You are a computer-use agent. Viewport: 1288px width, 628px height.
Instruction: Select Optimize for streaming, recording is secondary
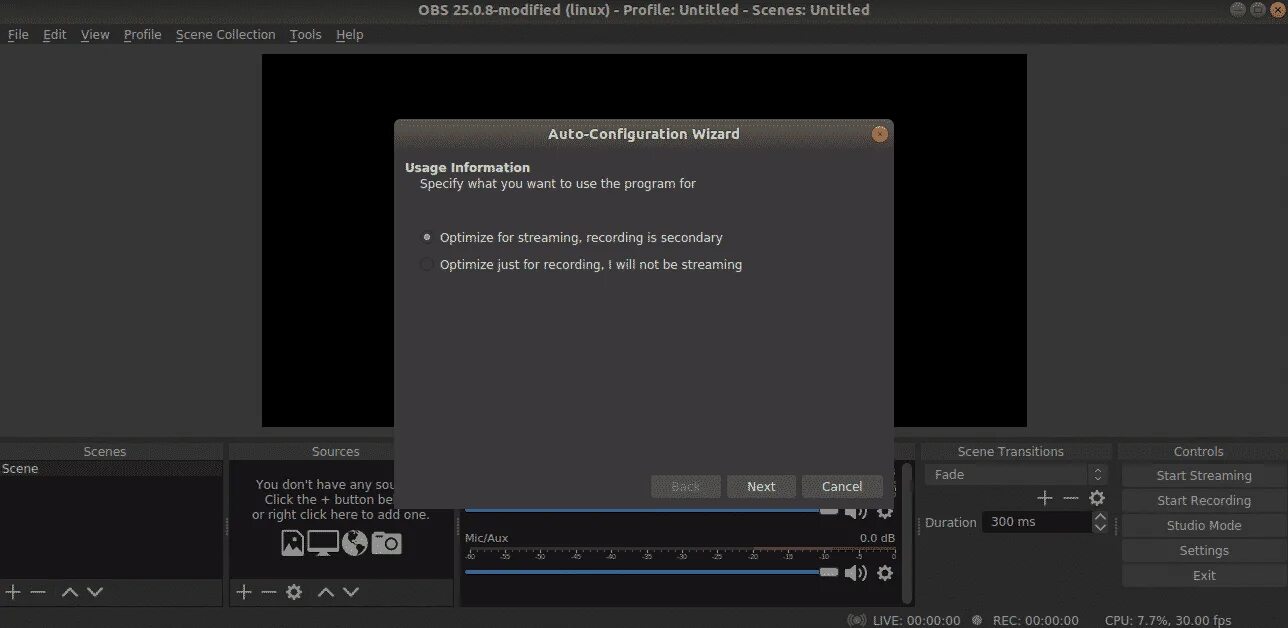point(572,238)
